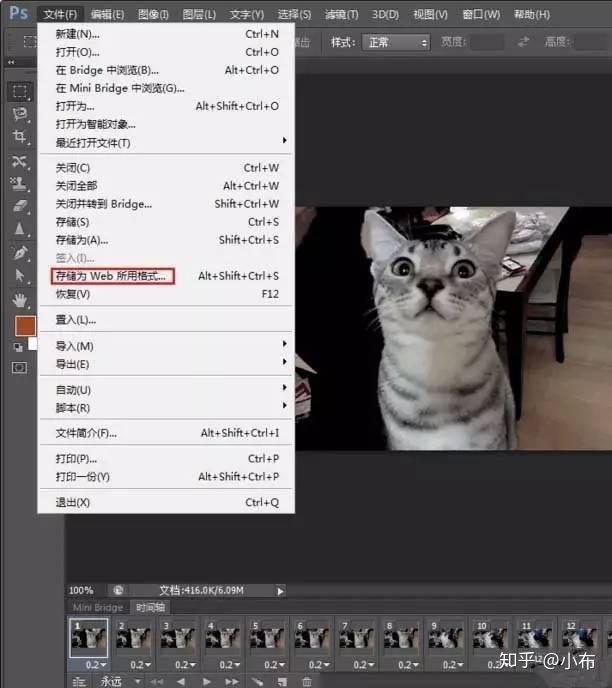The image size is (612, 688).
Task: Select the Pen tool
Action: click(x=20, y=253)
